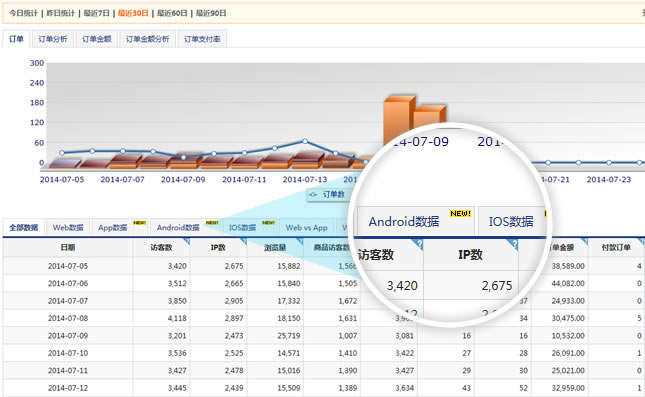The height and width of the screenshot is (397, 645).
Task: Select the 最近7日 time range link
Action: (x=97, y=13)
